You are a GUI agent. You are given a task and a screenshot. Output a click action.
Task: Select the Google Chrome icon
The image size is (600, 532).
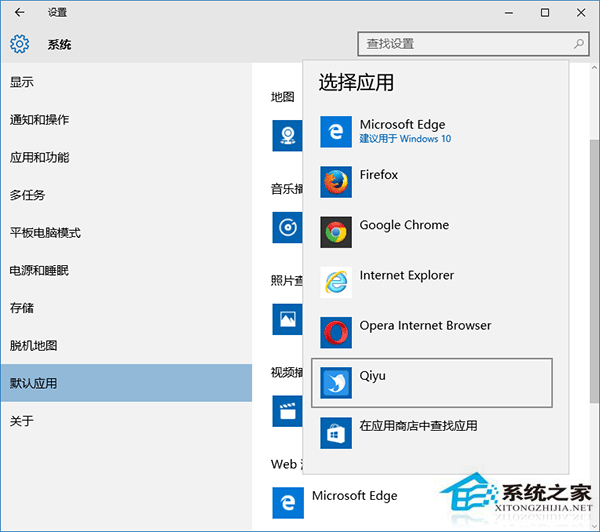336,232
